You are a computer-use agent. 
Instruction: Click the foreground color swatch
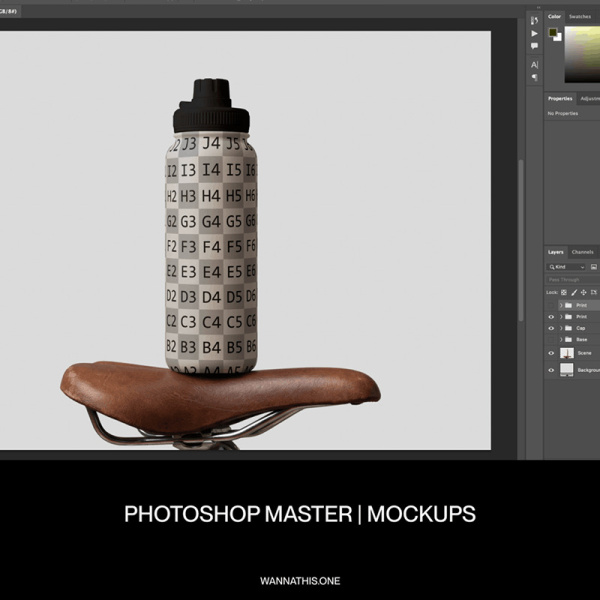(x=552, y=32)
